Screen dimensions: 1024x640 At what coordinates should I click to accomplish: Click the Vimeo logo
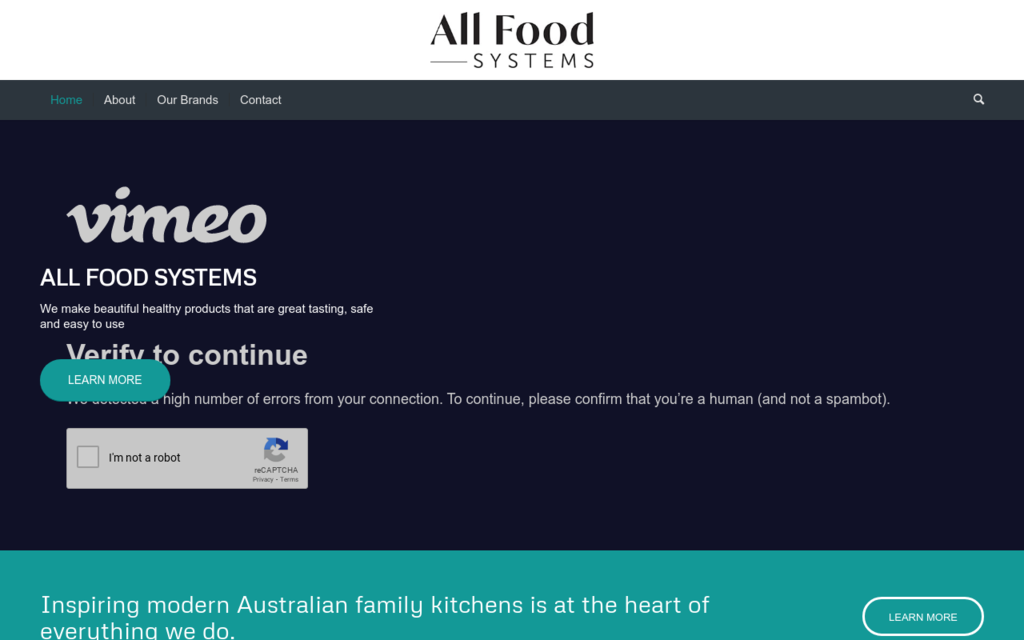[x=167, y=216]
